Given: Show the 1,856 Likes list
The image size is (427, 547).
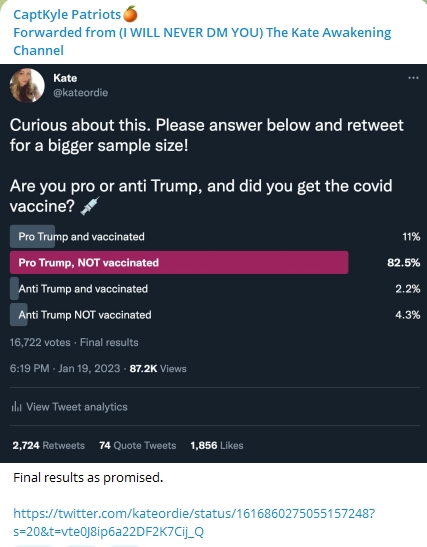Looking at the screenshot, I should coord(217,445).
